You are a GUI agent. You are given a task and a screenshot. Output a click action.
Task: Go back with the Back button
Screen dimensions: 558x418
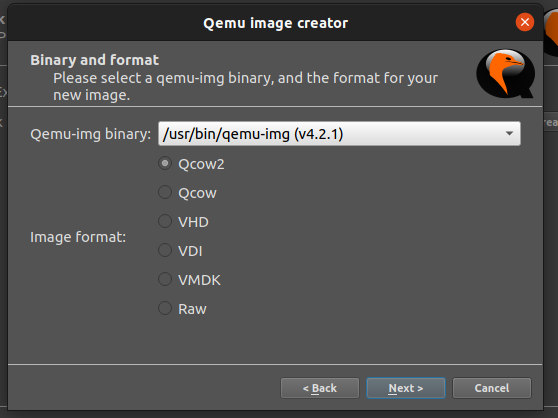pyautogui.click(x=320, y=388)
